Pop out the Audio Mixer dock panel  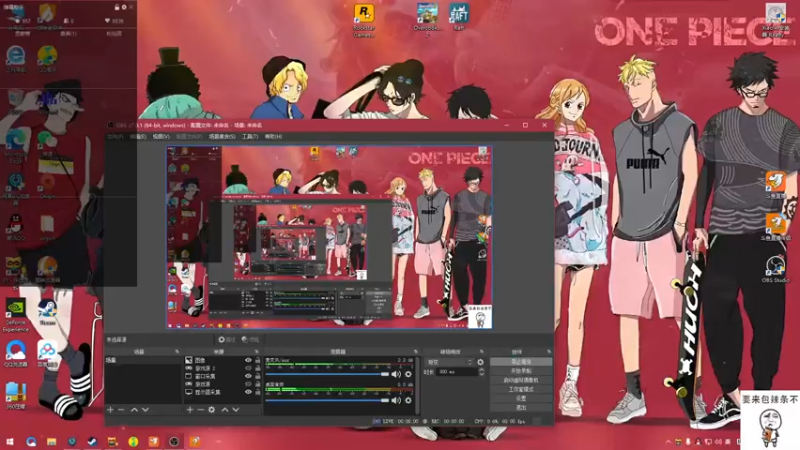[x=416, y=352]
